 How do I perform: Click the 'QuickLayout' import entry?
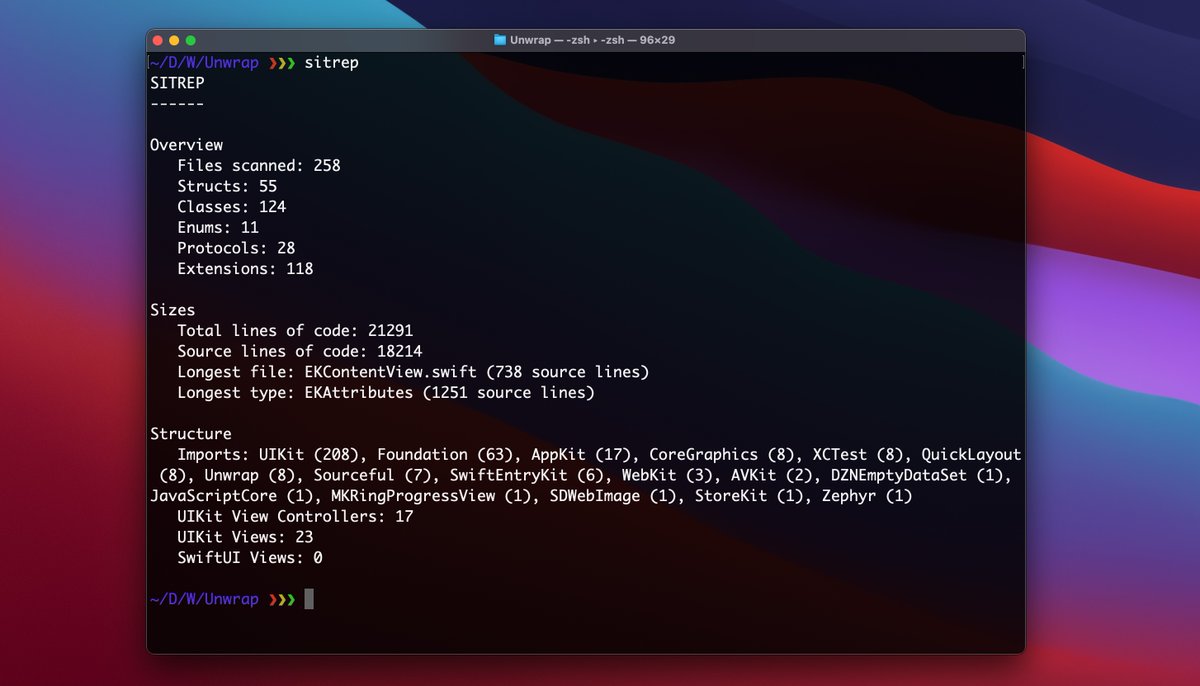click(x=971, y=455)
